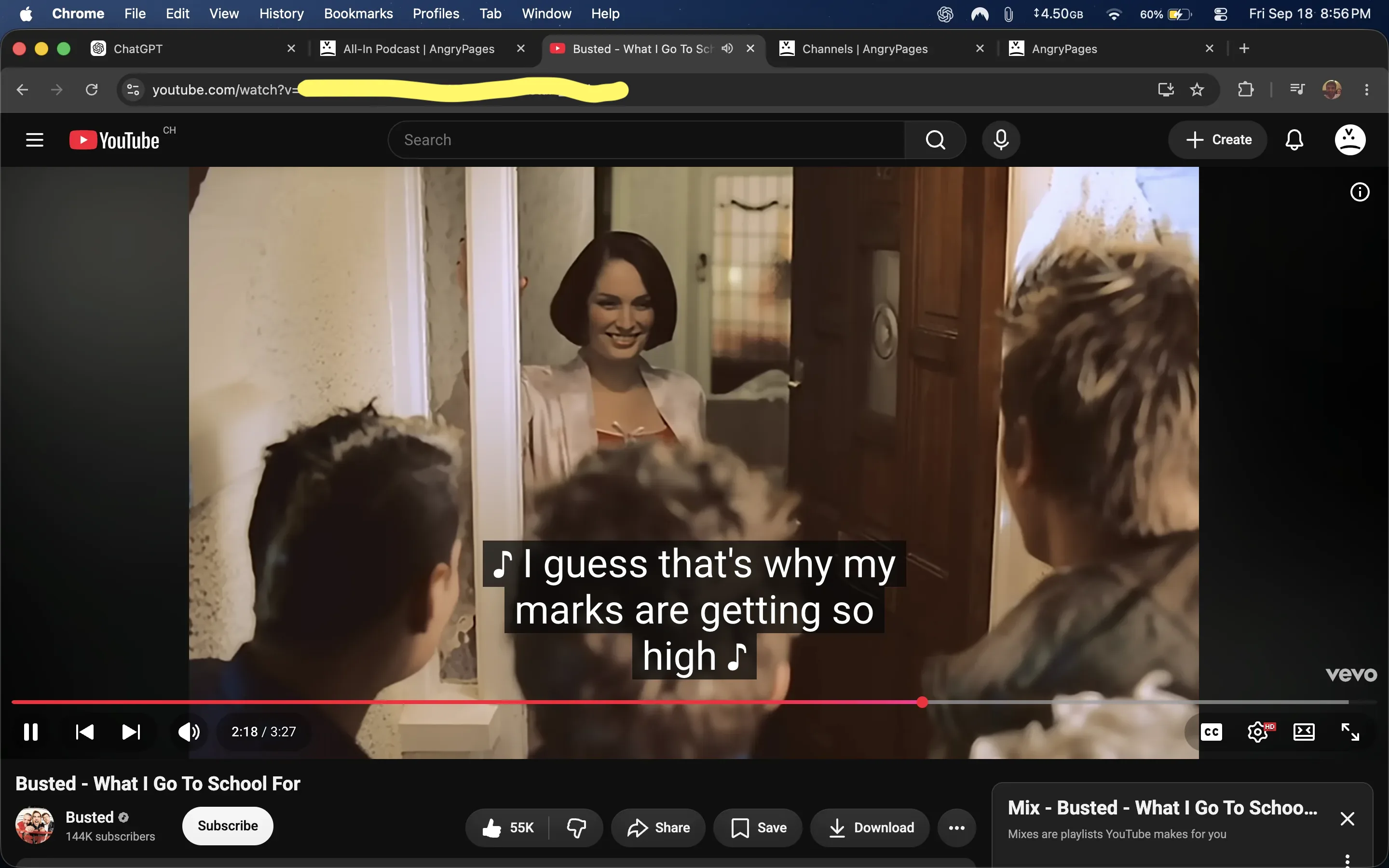The width and height of the screenshot is (1389, 868).
Task: Like the video with 55K likes
Action: coord(507,827)
